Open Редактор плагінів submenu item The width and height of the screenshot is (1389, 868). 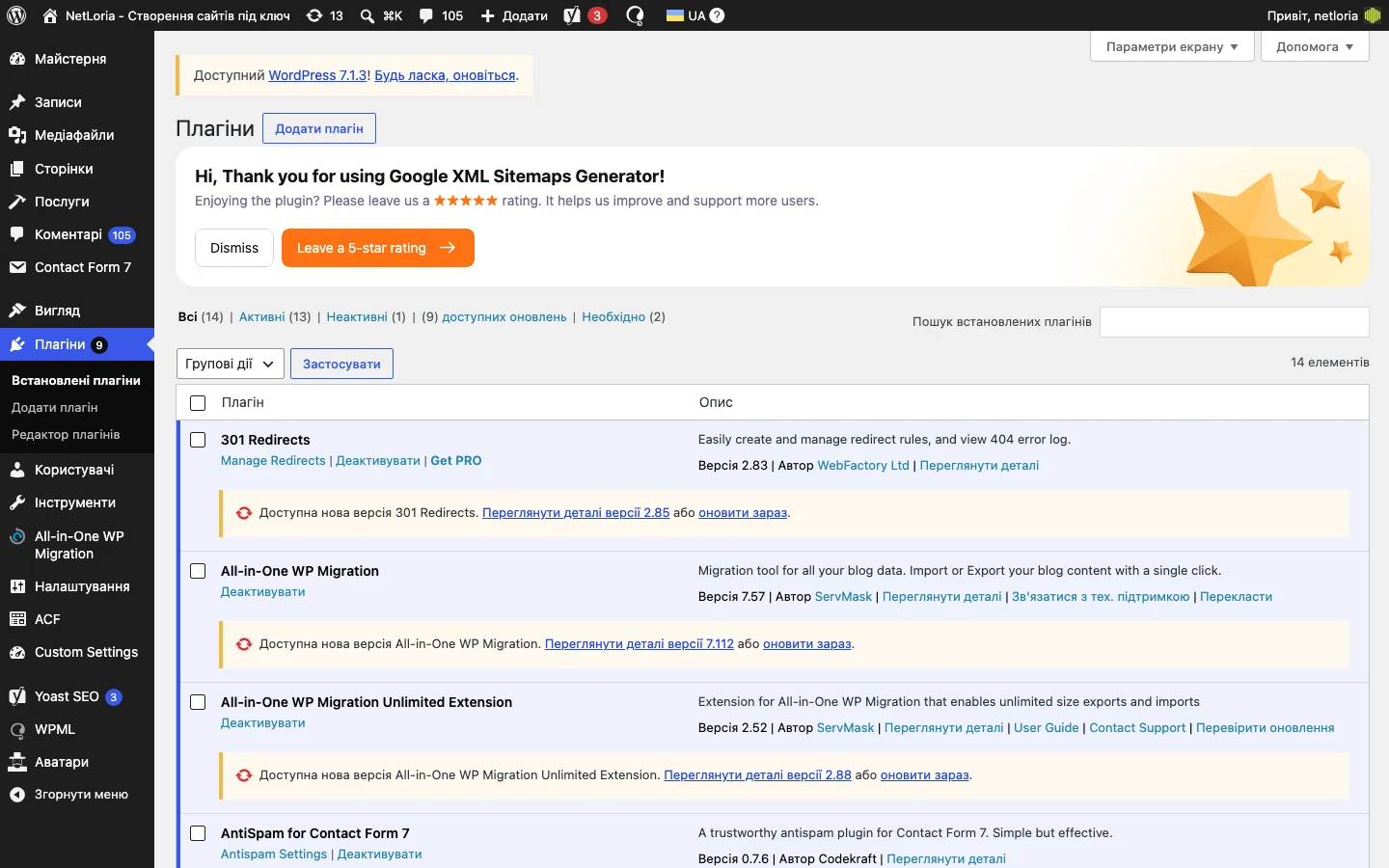66,435
